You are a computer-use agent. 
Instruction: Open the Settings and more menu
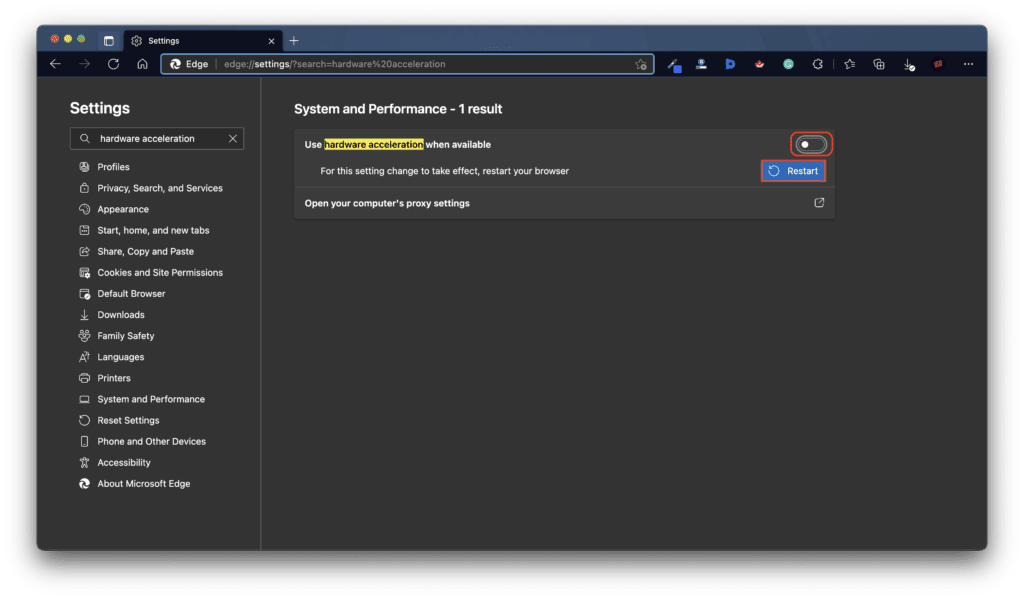coord(968,63)
